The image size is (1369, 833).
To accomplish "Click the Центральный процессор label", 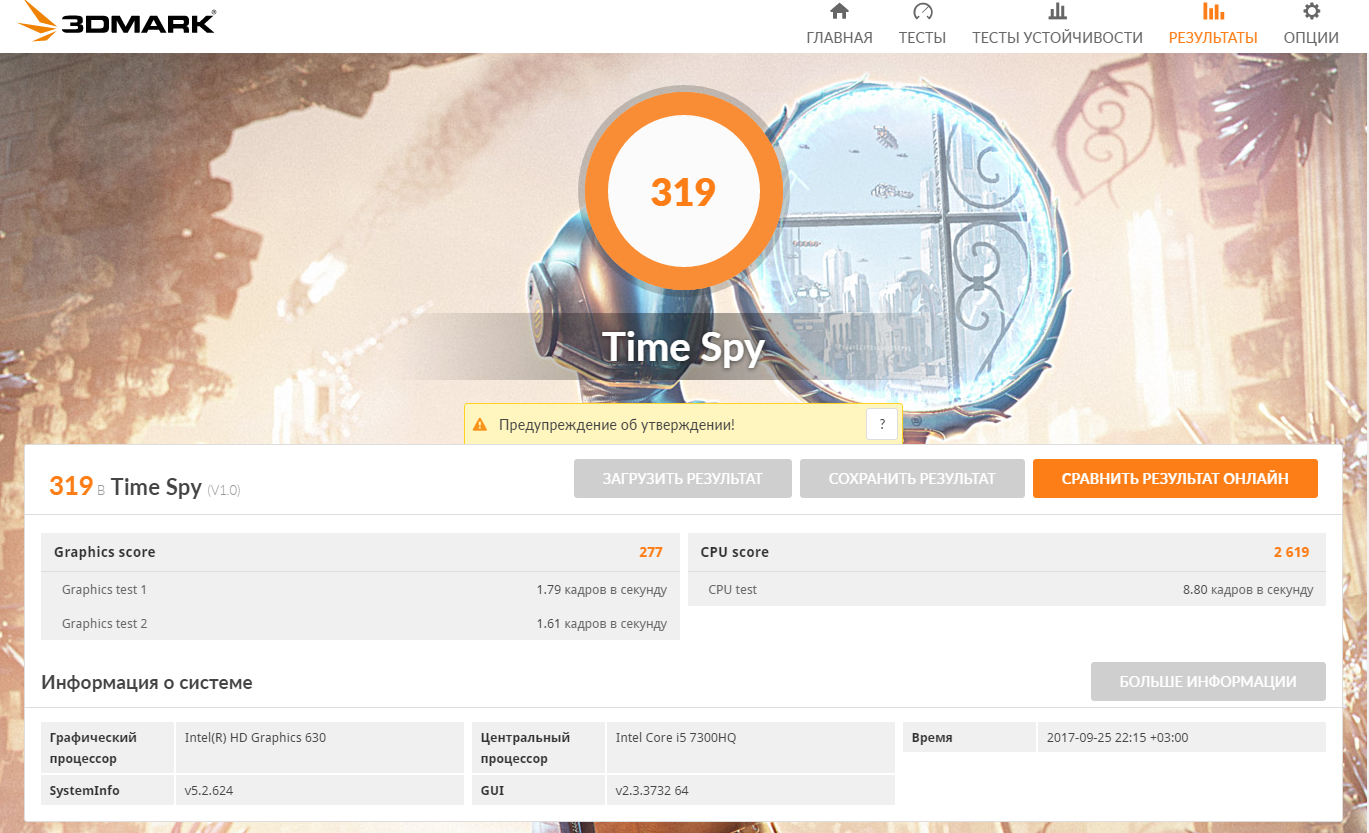I will [525, 748].
